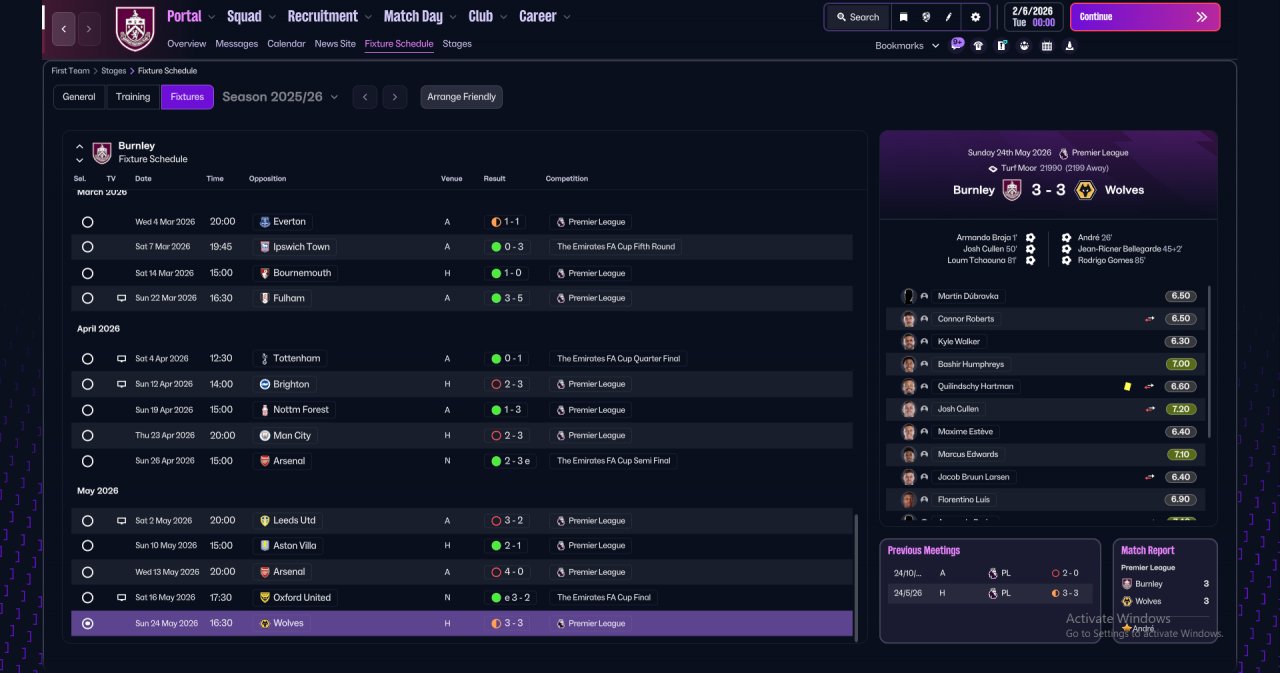This screenshot has width=1280, height=673.
Task: Click the Tottenham club crest icon
Action: pos(264,358)
